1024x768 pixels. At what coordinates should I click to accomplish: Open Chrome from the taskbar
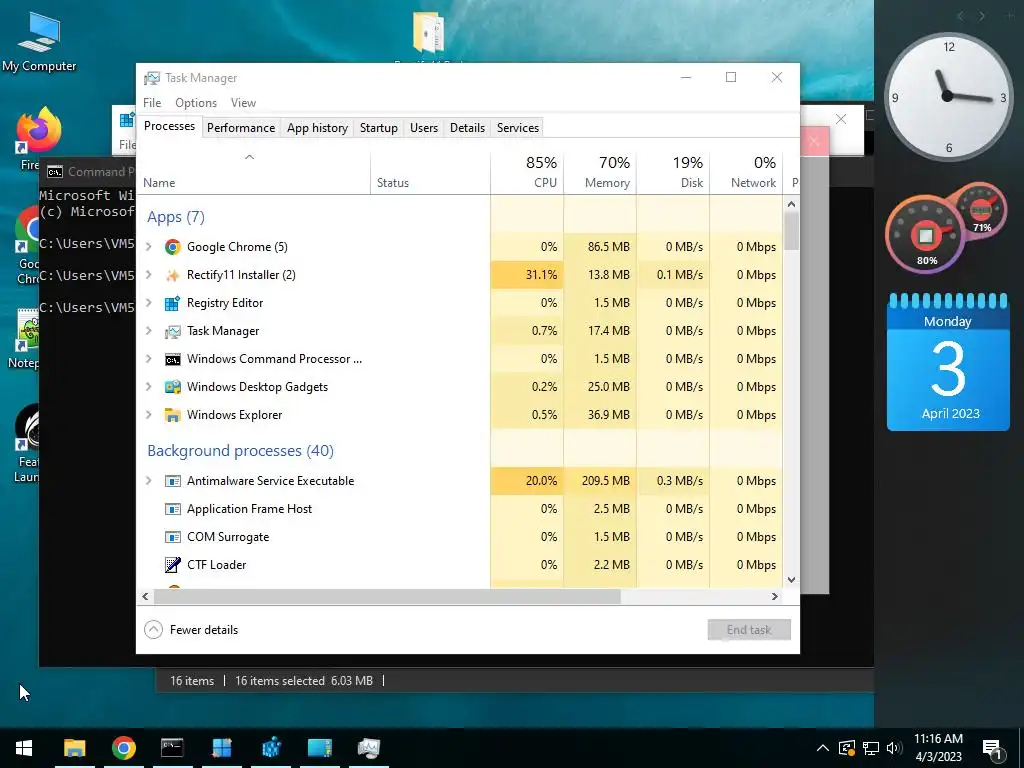(x=123, y=747)
